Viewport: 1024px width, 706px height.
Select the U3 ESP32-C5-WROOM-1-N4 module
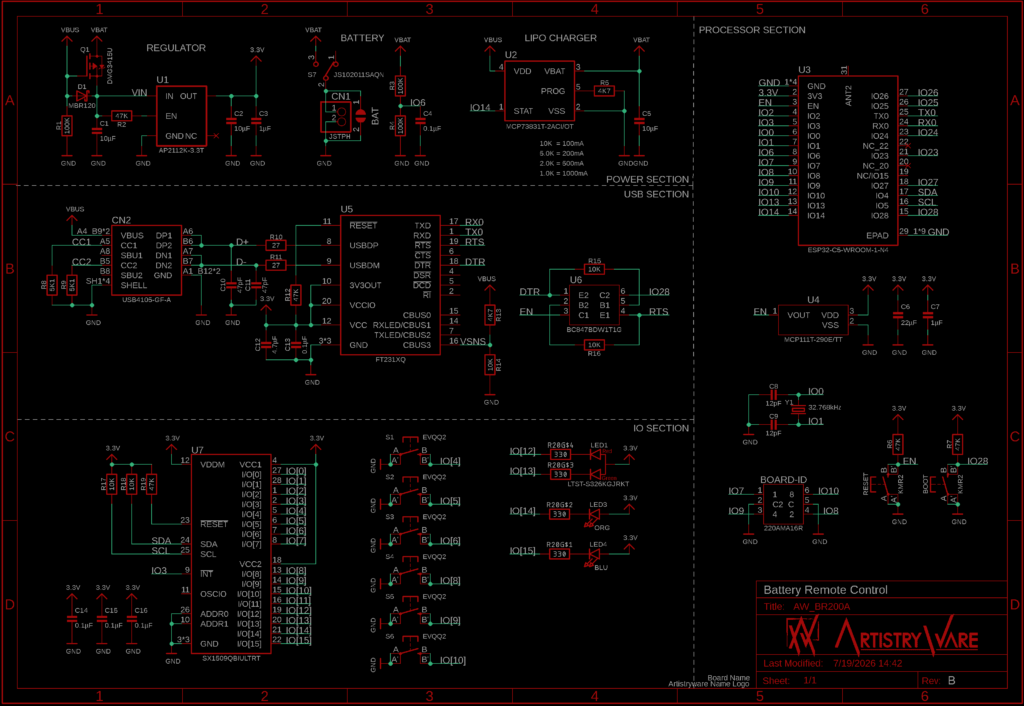(x=848, y=160)
